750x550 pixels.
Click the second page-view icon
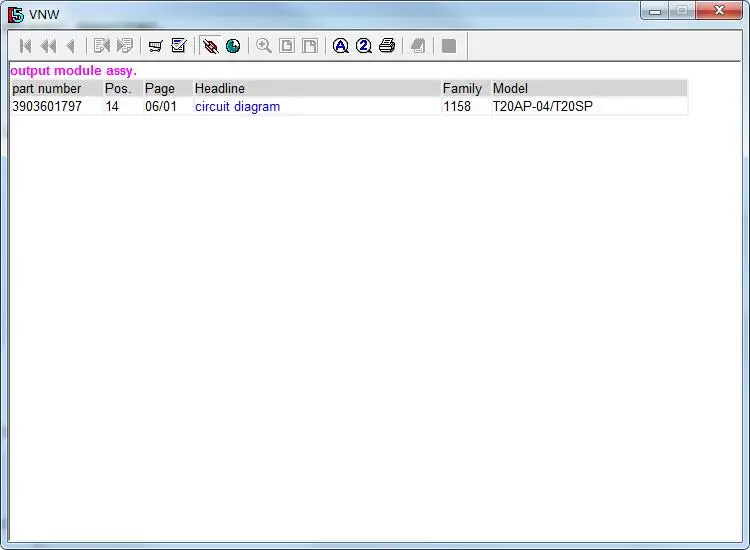310,46
